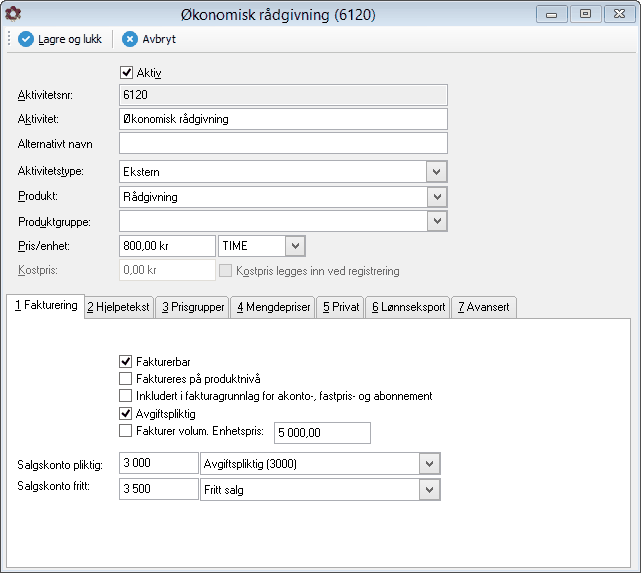This screenshot has width=641, height=573.
Task: Click the Aktivitet label
Action: click(38, 119)
